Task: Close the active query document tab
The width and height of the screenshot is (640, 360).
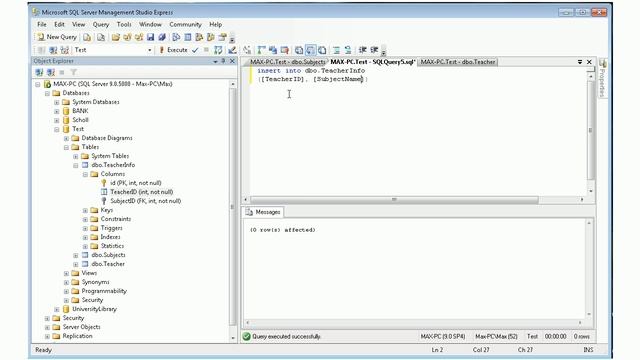Action: click(589, 62)
